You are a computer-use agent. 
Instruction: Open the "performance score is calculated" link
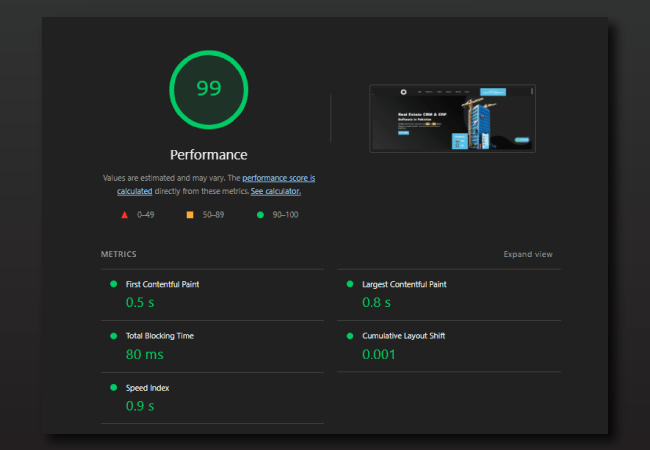click(278, 178)
